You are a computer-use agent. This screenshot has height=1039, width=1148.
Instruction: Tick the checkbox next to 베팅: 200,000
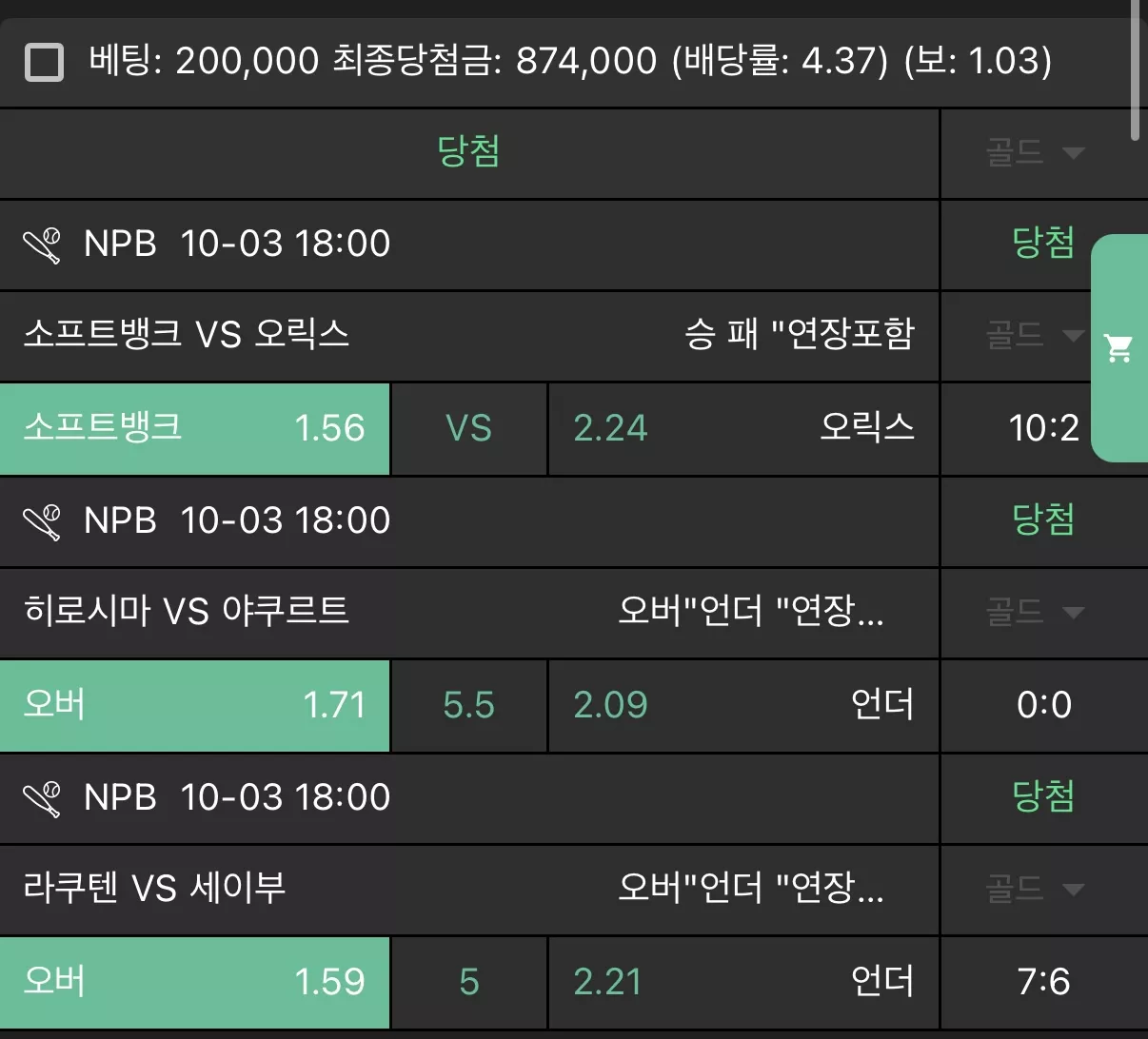(x=44, y=63)
